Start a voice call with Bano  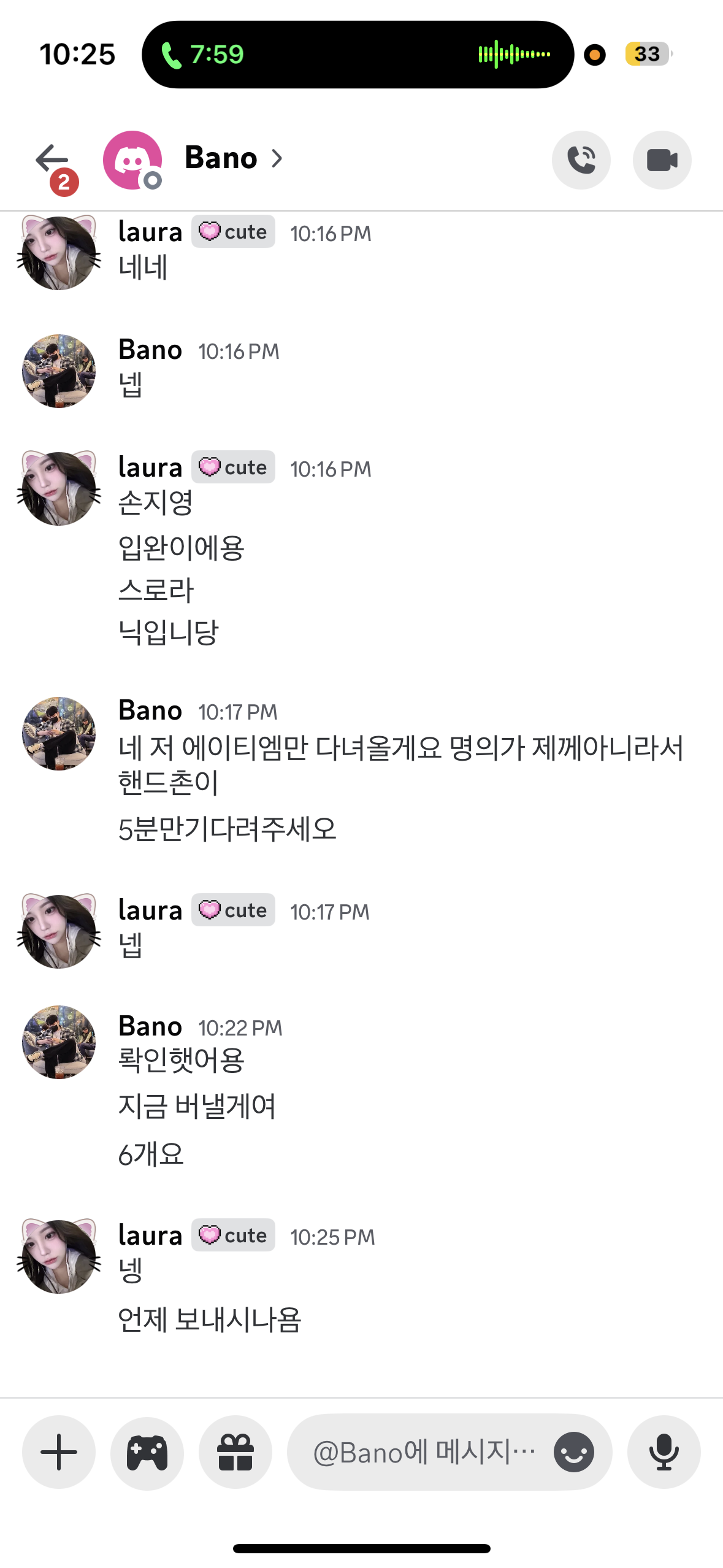(x=581, y=160)
